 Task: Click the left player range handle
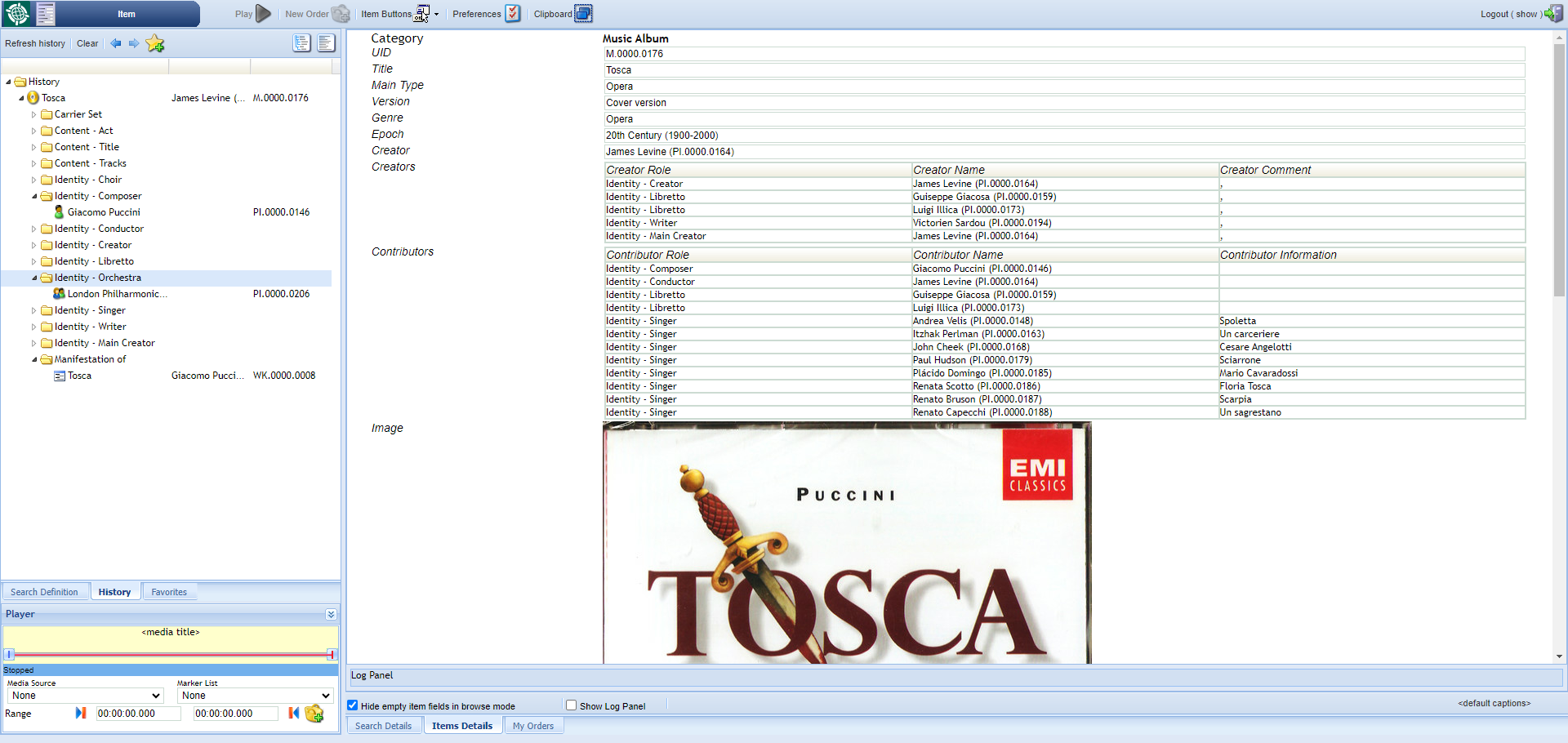coord(10,654)
